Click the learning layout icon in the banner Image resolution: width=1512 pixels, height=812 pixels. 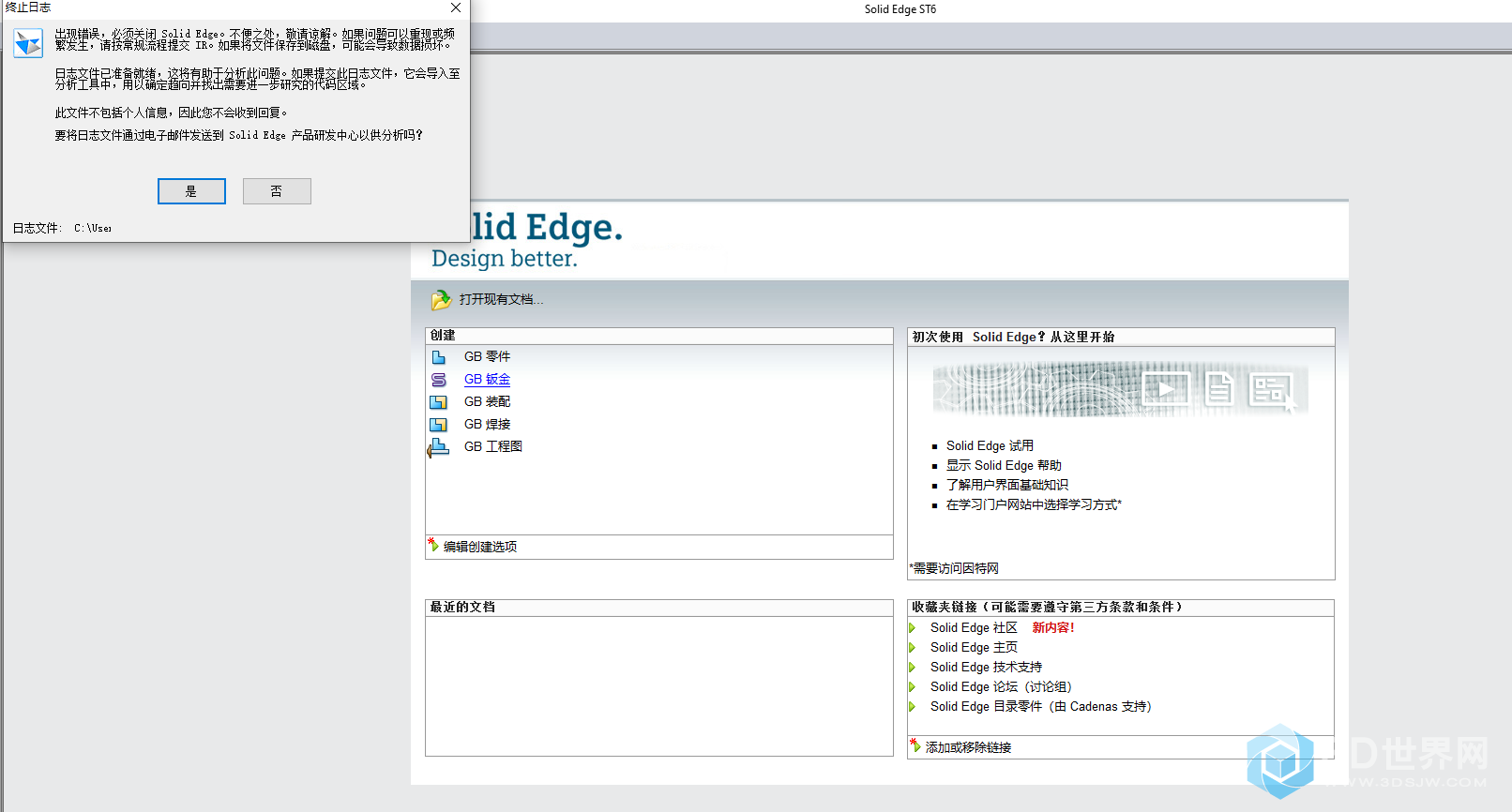click(1271, 389)
